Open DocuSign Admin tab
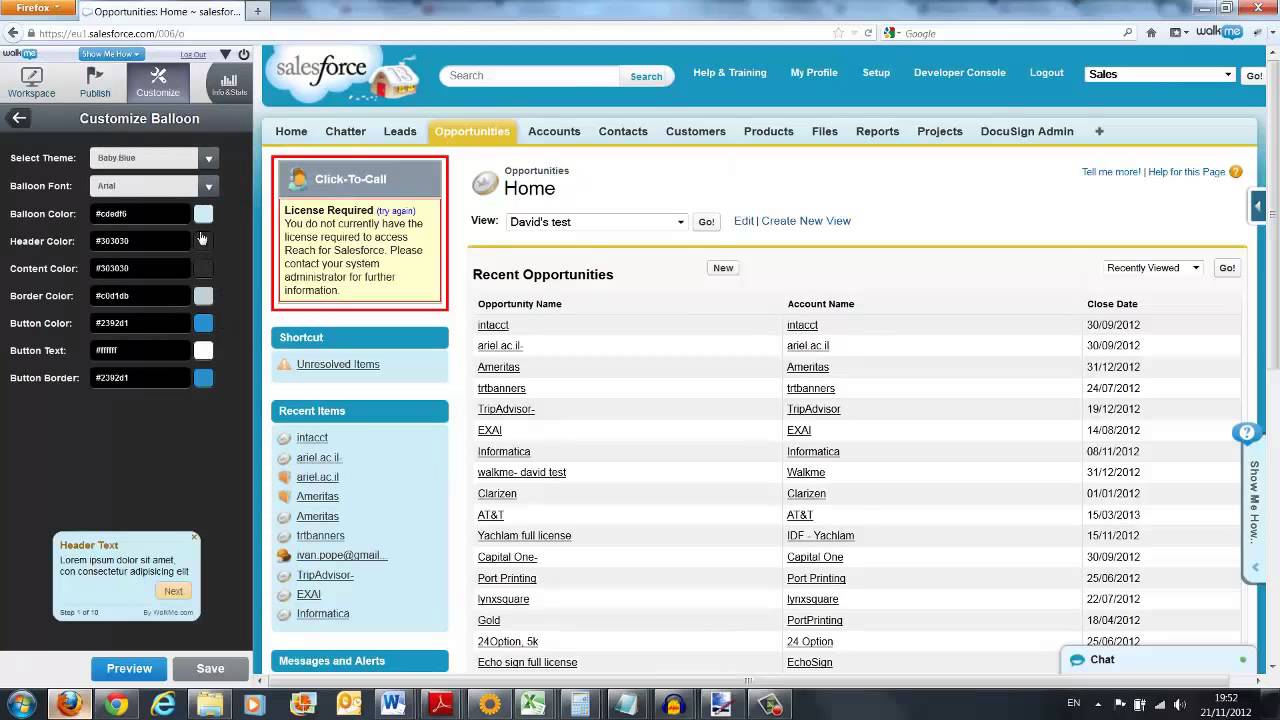The width and height of the screenshot is (1280, 720). click(x=1027, y=131)
